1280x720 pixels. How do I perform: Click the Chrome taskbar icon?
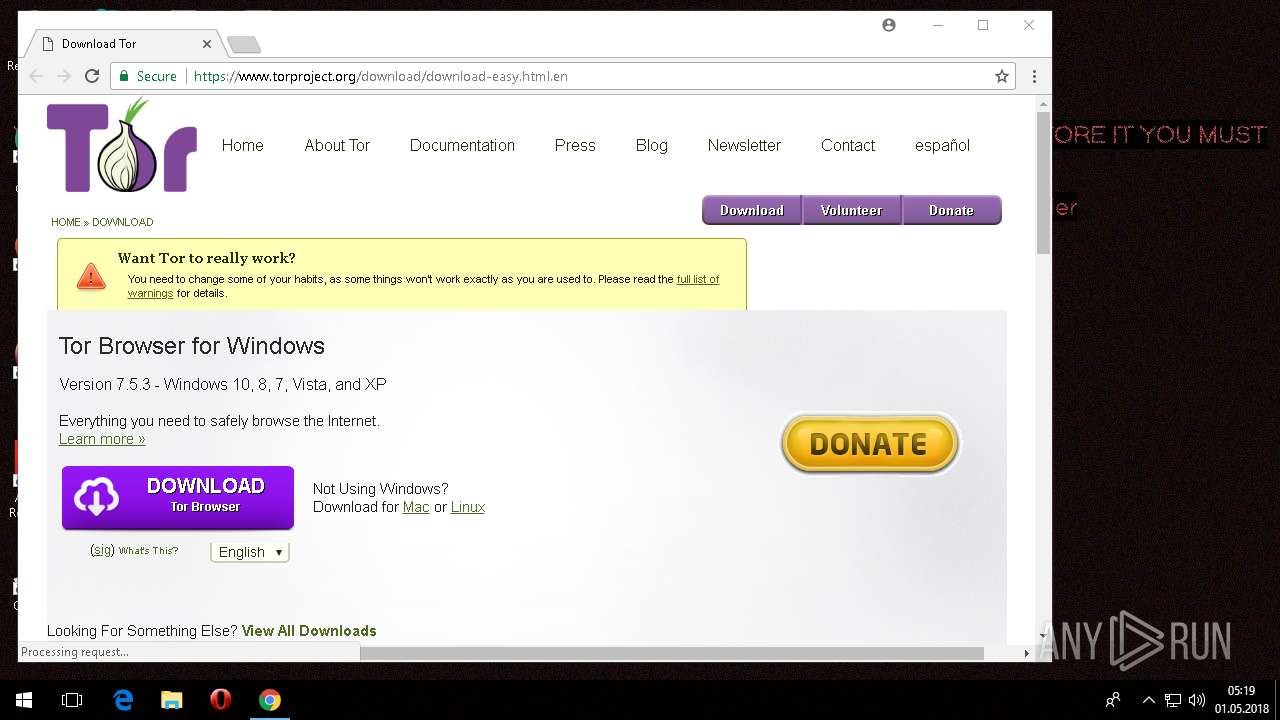click(x=270, y=700)
